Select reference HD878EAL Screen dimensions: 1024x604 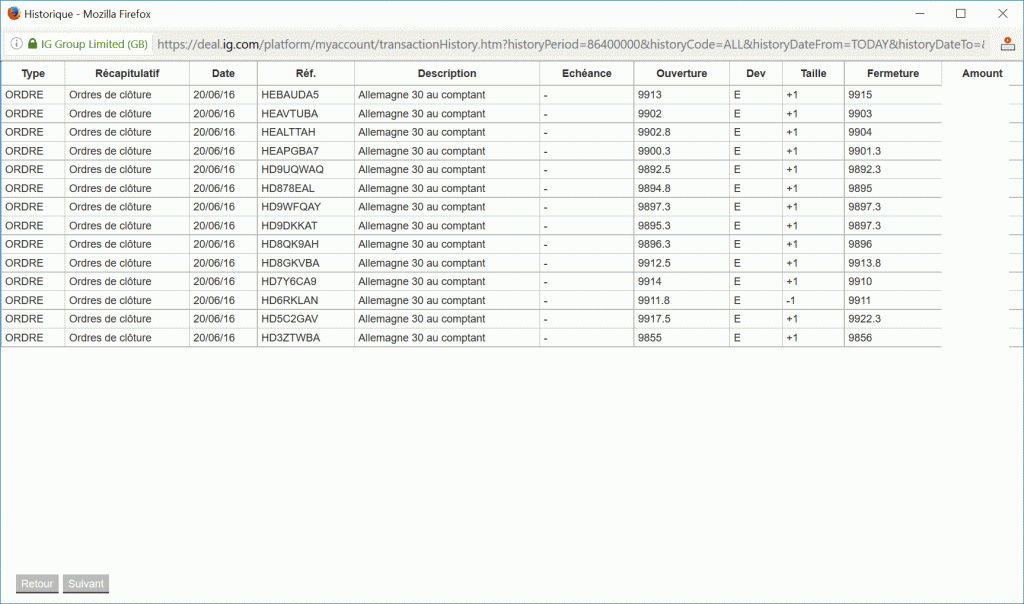[287, 188]
